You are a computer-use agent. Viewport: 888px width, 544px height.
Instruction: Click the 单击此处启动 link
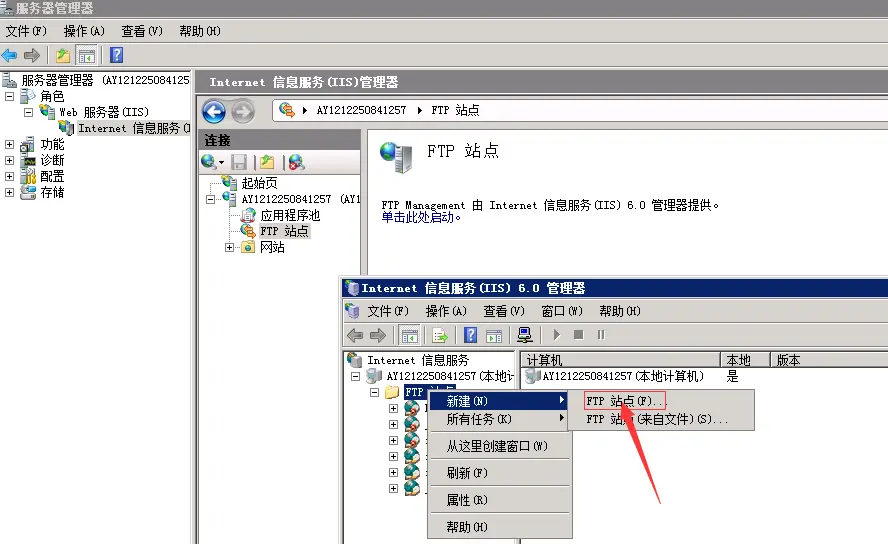tap(421, 217)
